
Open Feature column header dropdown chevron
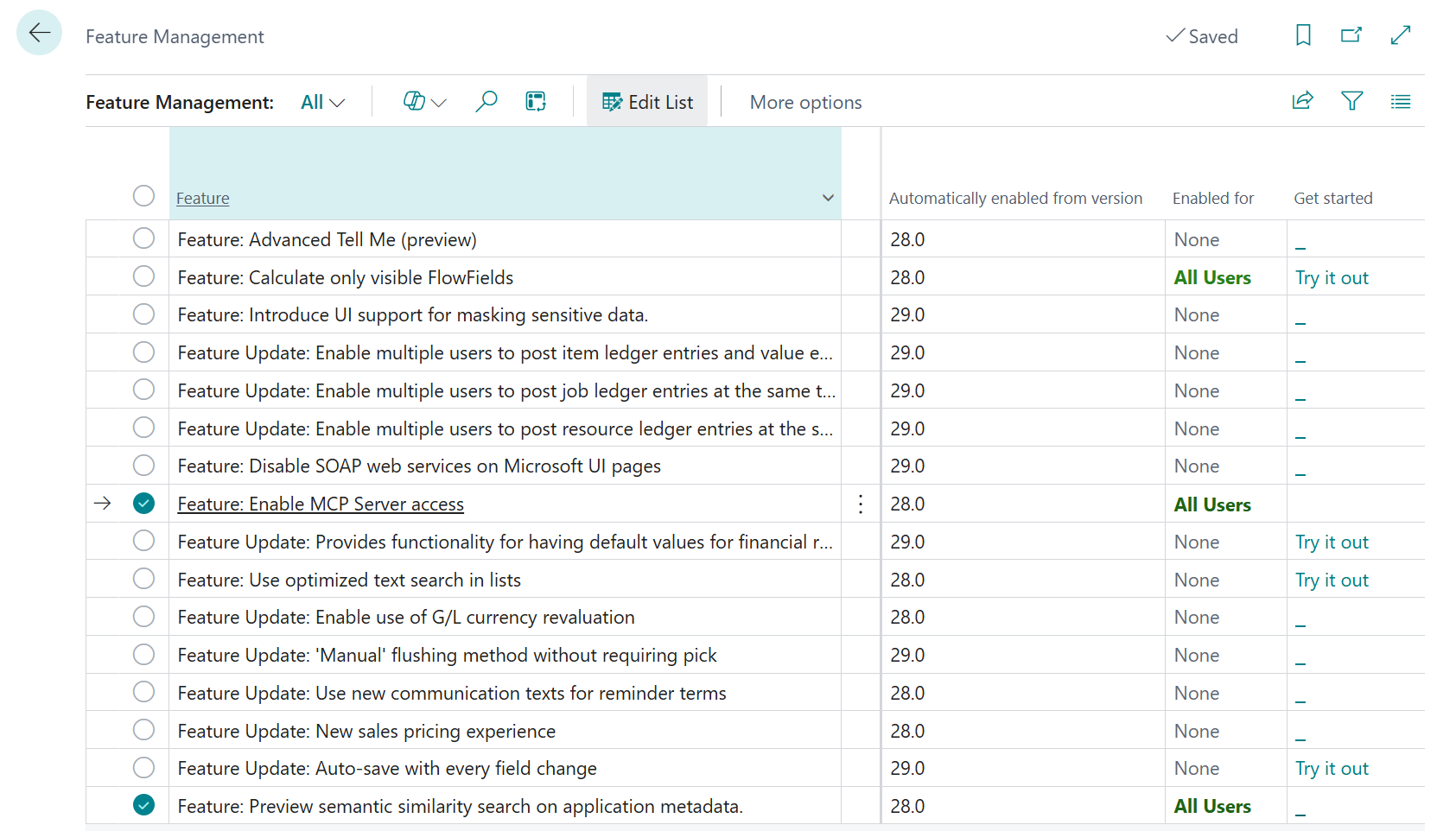[x=828, y=198]
